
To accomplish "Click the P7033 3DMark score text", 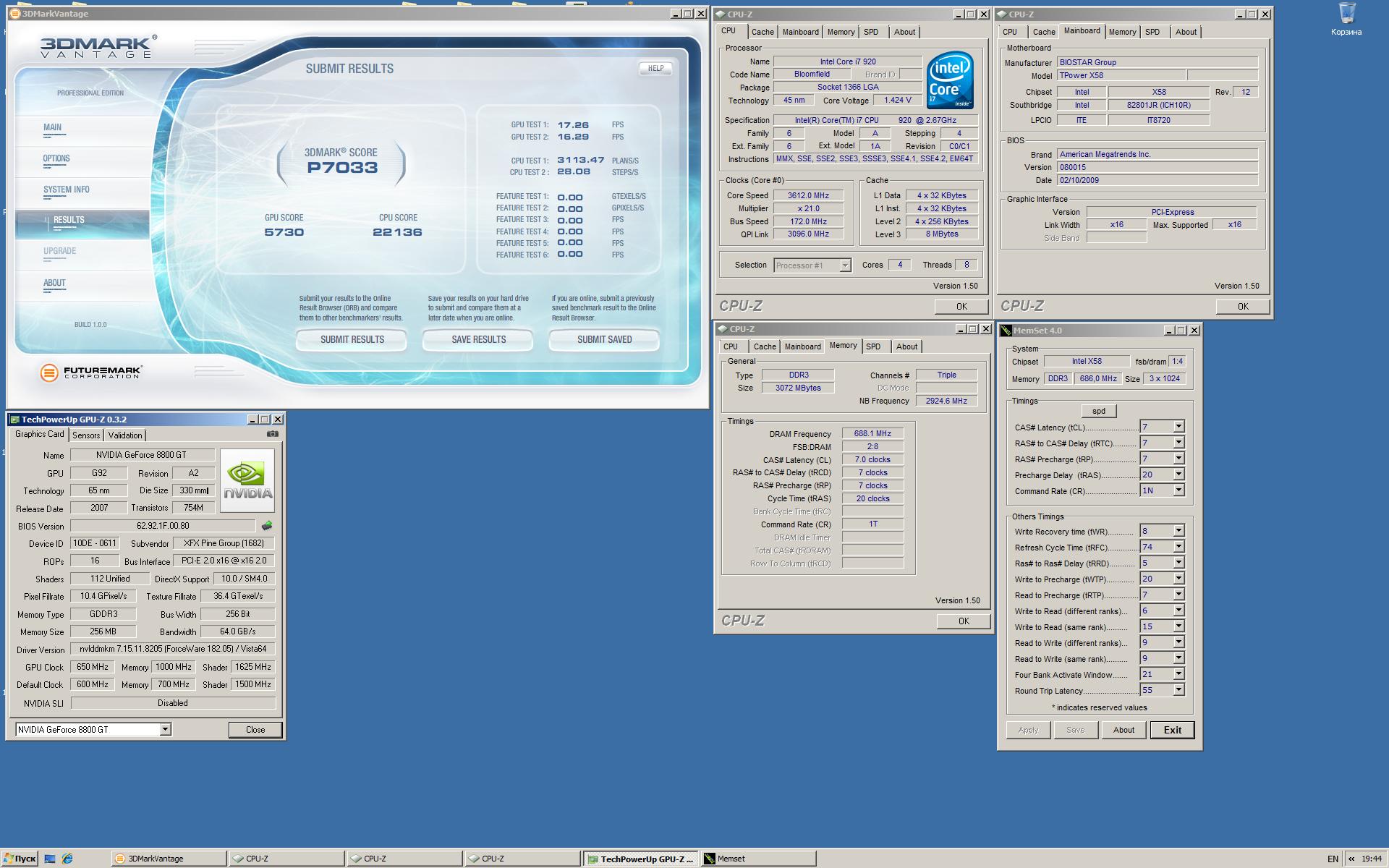I will click(x=342, y=168).
